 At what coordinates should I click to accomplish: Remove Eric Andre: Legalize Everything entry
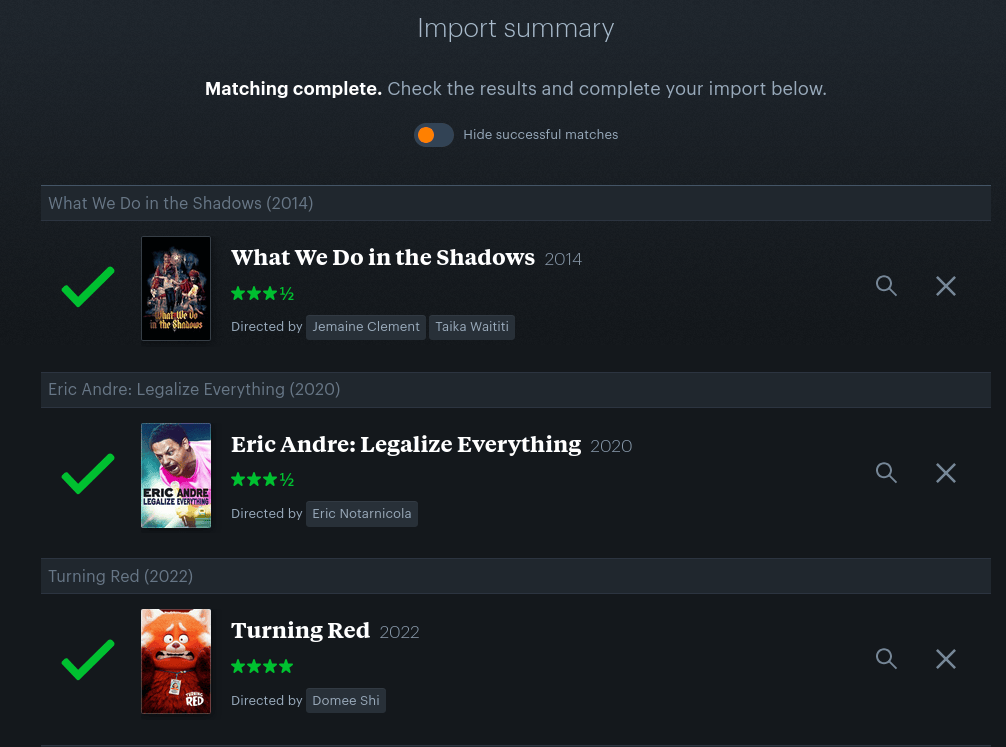pos(946,473)
